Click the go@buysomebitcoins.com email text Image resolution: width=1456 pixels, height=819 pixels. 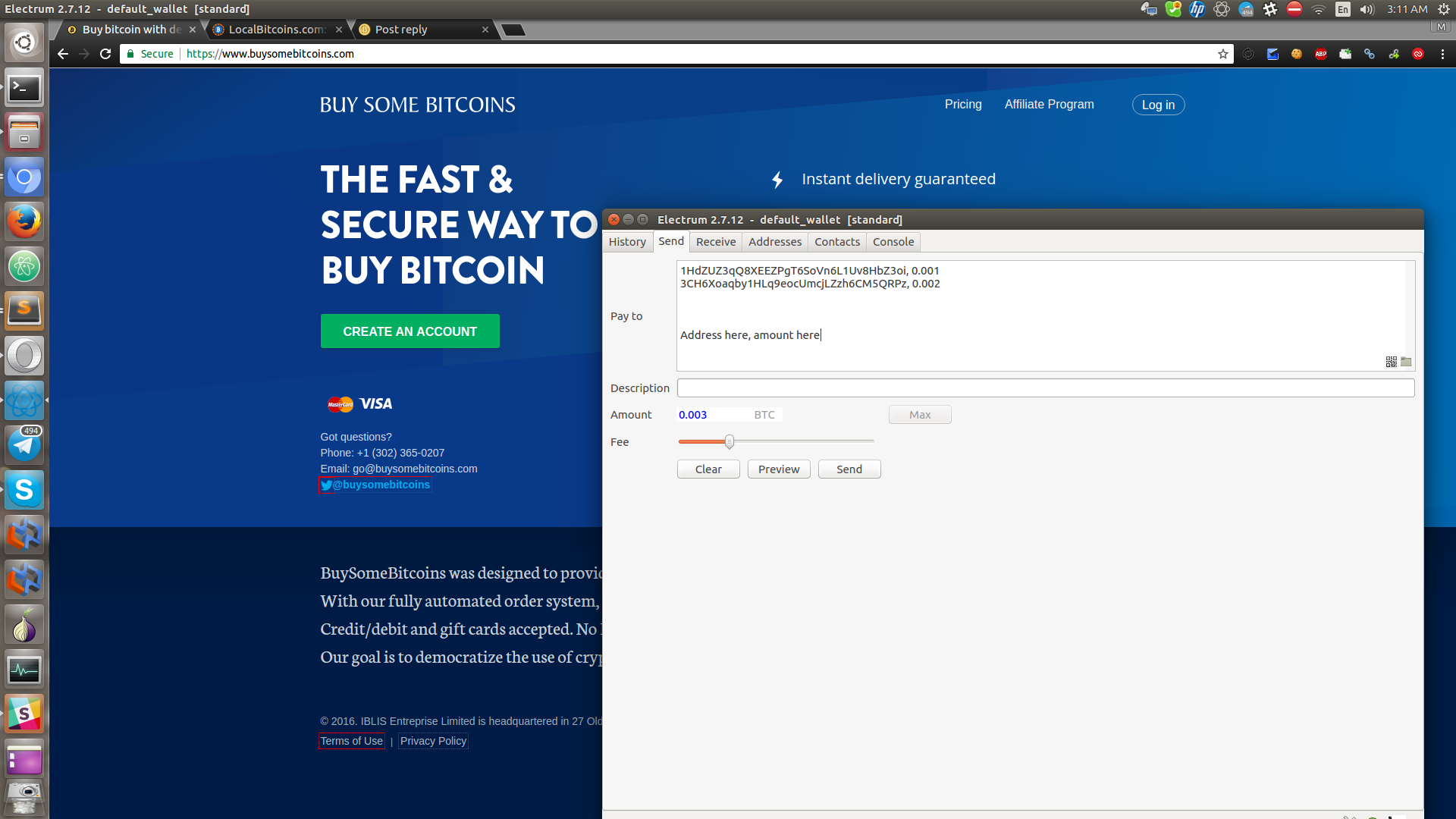coord(415,469)
